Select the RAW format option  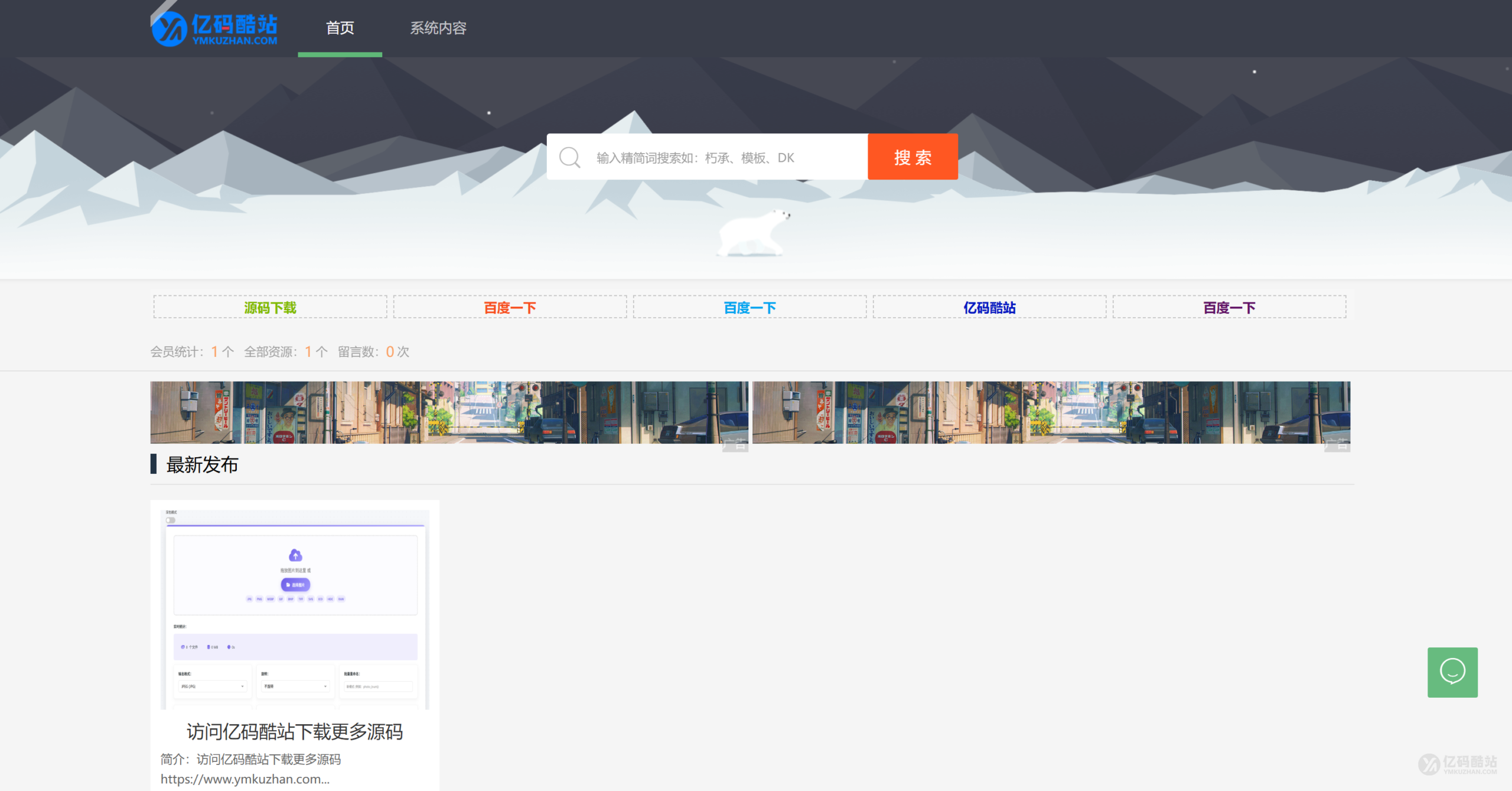(x=341, y=599)
